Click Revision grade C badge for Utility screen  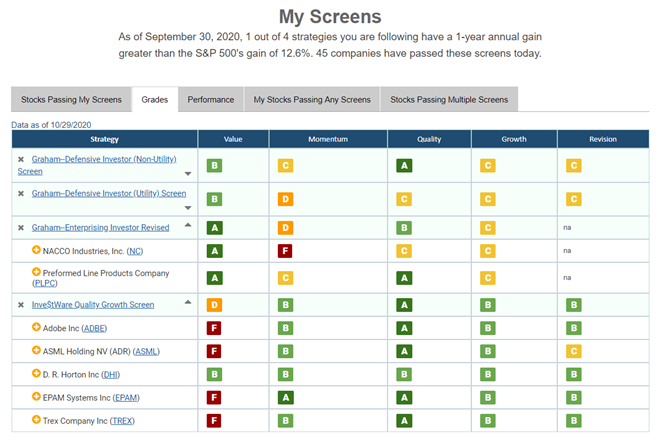[x=574, y=199]
